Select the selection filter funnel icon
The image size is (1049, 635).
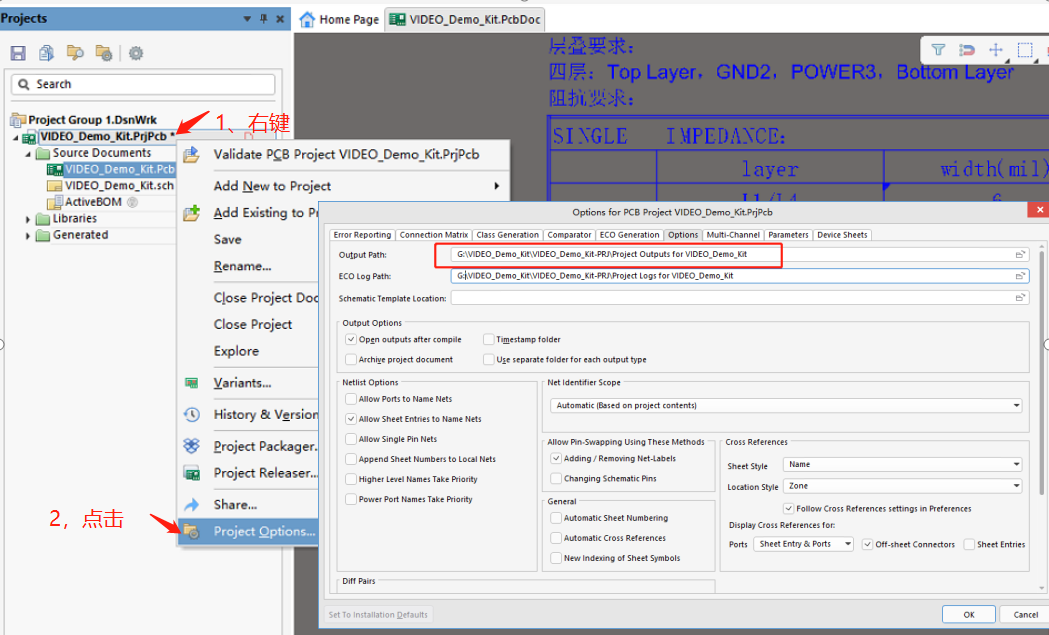point(938,50)
